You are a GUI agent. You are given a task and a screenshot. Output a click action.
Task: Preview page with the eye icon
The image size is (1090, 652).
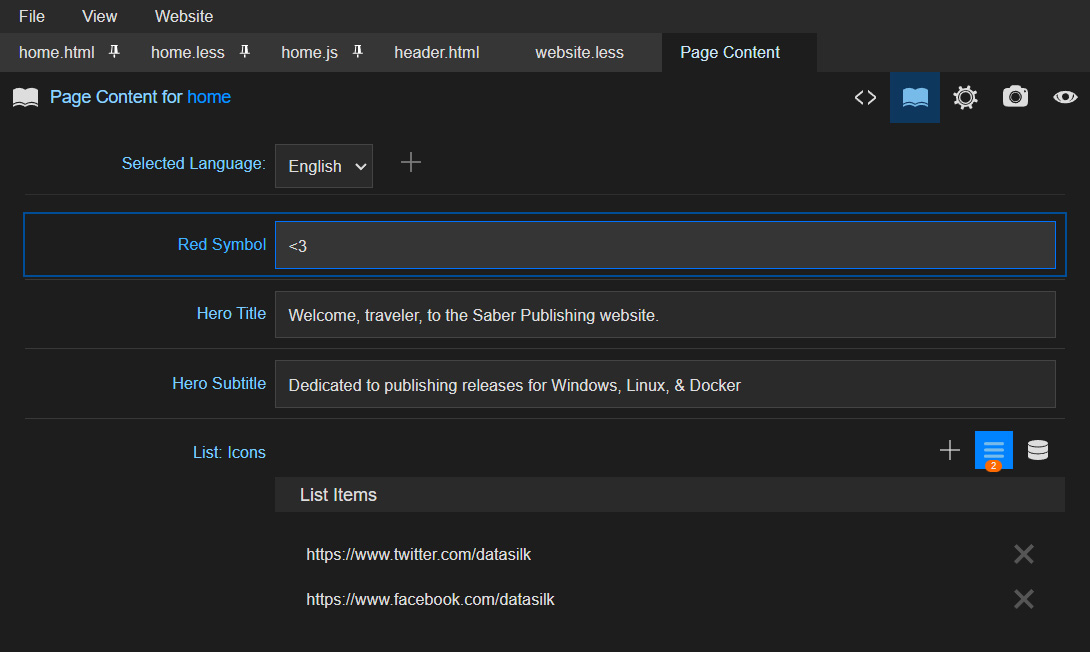click(x=1065, y=97)
